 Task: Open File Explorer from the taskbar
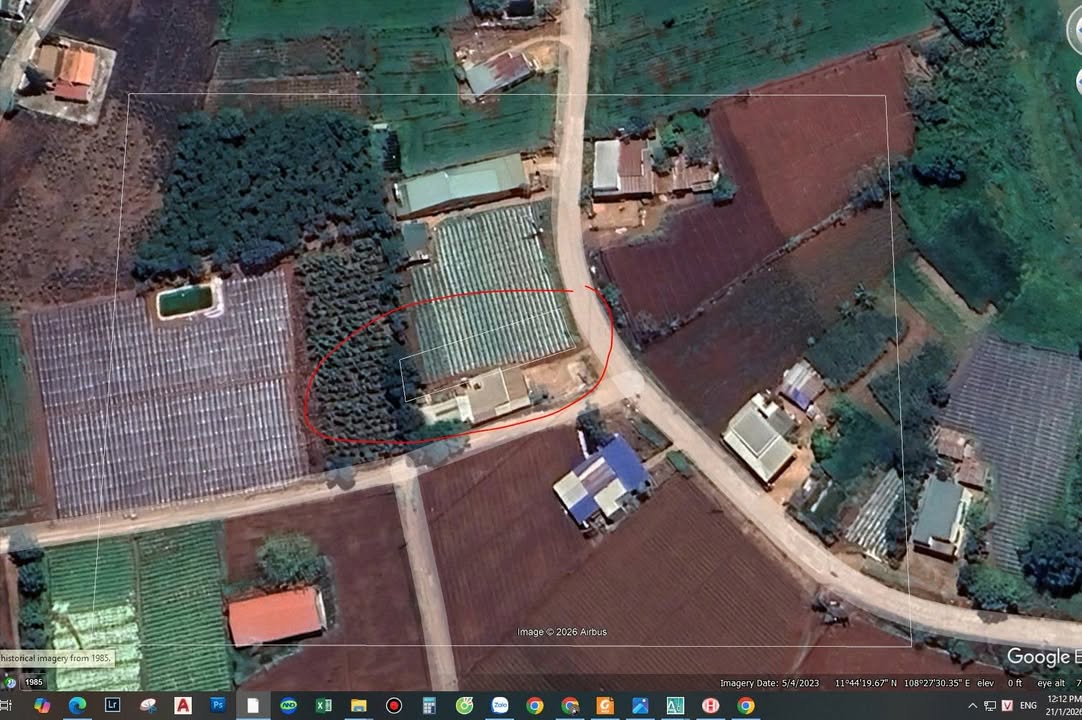(360, 705)
